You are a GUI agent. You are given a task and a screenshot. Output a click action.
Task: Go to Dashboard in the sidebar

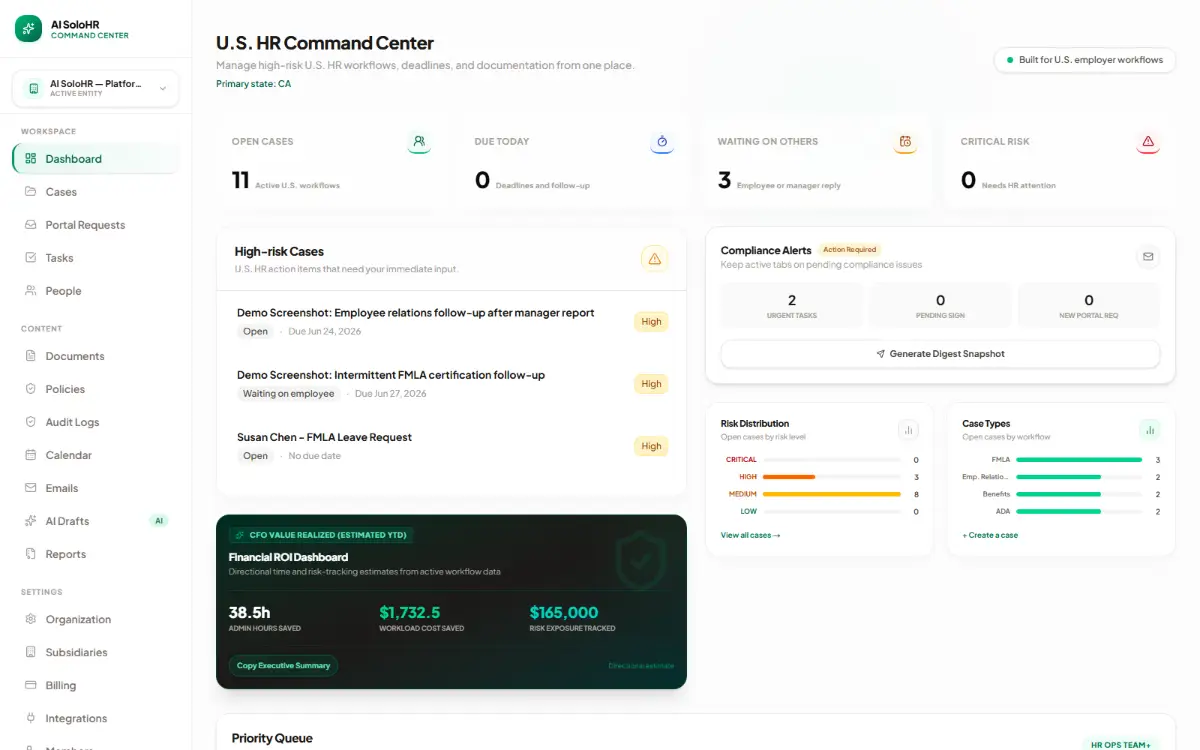(x=96, y=159)
